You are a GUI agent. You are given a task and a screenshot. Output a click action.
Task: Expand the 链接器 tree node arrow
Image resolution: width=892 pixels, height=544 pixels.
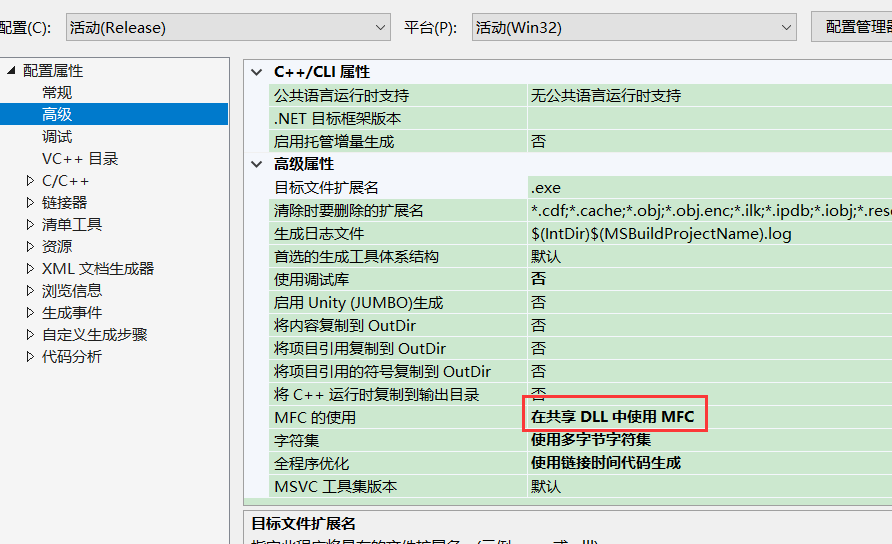(x=30, y=203)
